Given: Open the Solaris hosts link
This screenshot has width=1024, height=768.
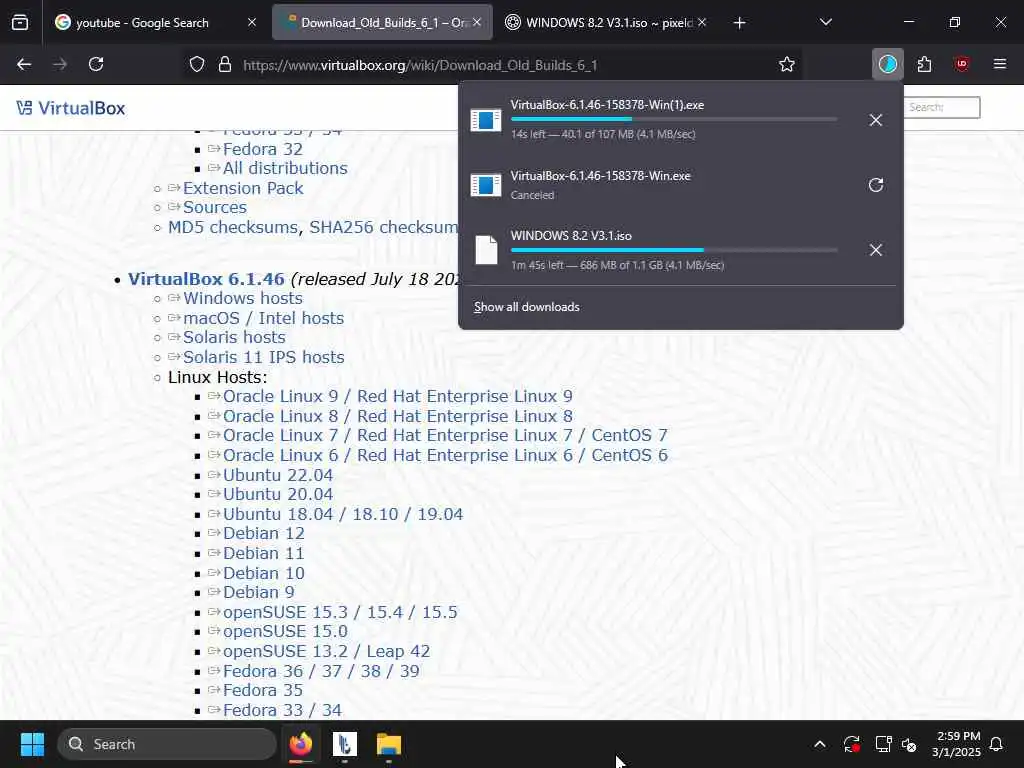Looking at the screenshot, I should tap(234, 338).
